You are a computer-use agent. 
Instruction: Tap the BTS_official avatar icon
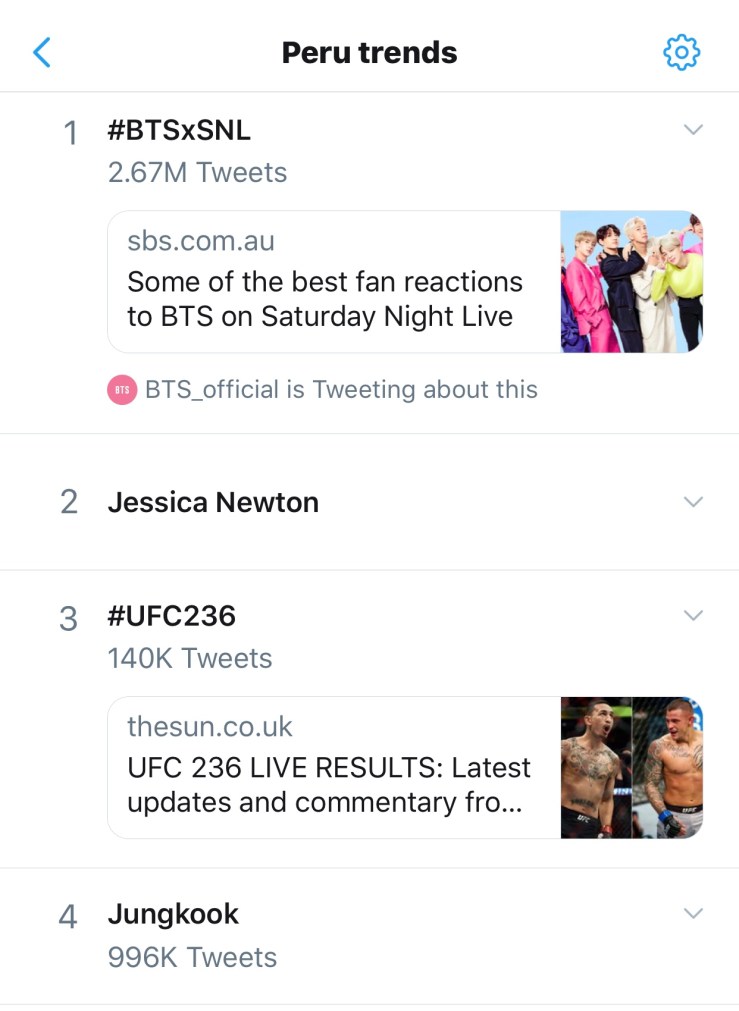click(x=121, y=390)
